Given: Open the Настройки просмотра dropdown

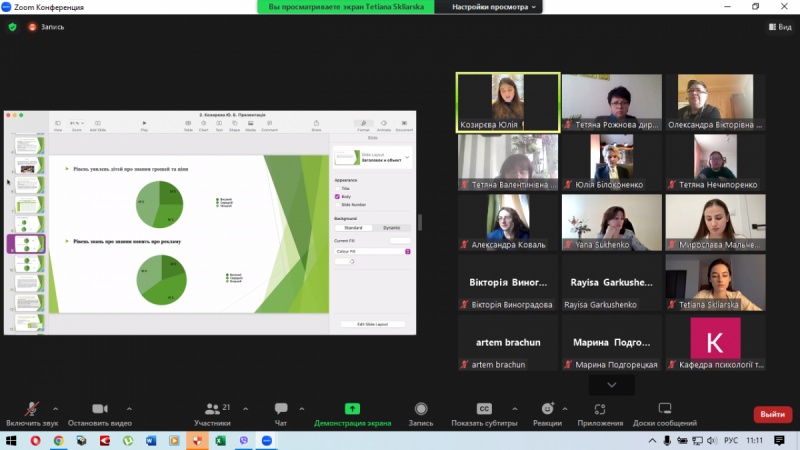Looking at the screenshot, I should [x=495, y=7].
